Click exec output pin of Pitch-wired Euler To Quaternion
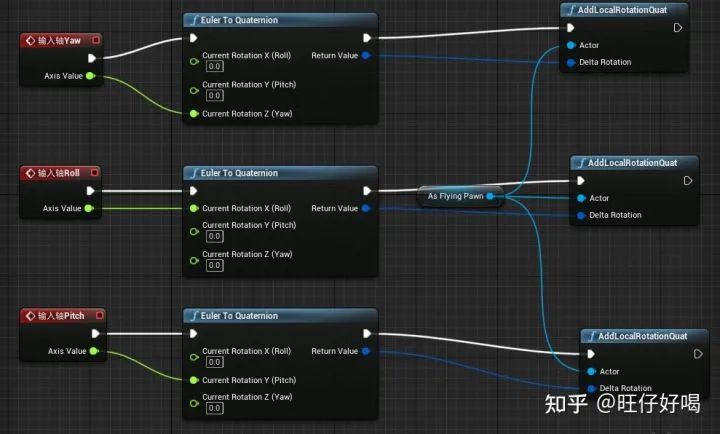Image resolution: width=720 pixels, height=434 pixels. pyautogui.click(x=367, y=333)
